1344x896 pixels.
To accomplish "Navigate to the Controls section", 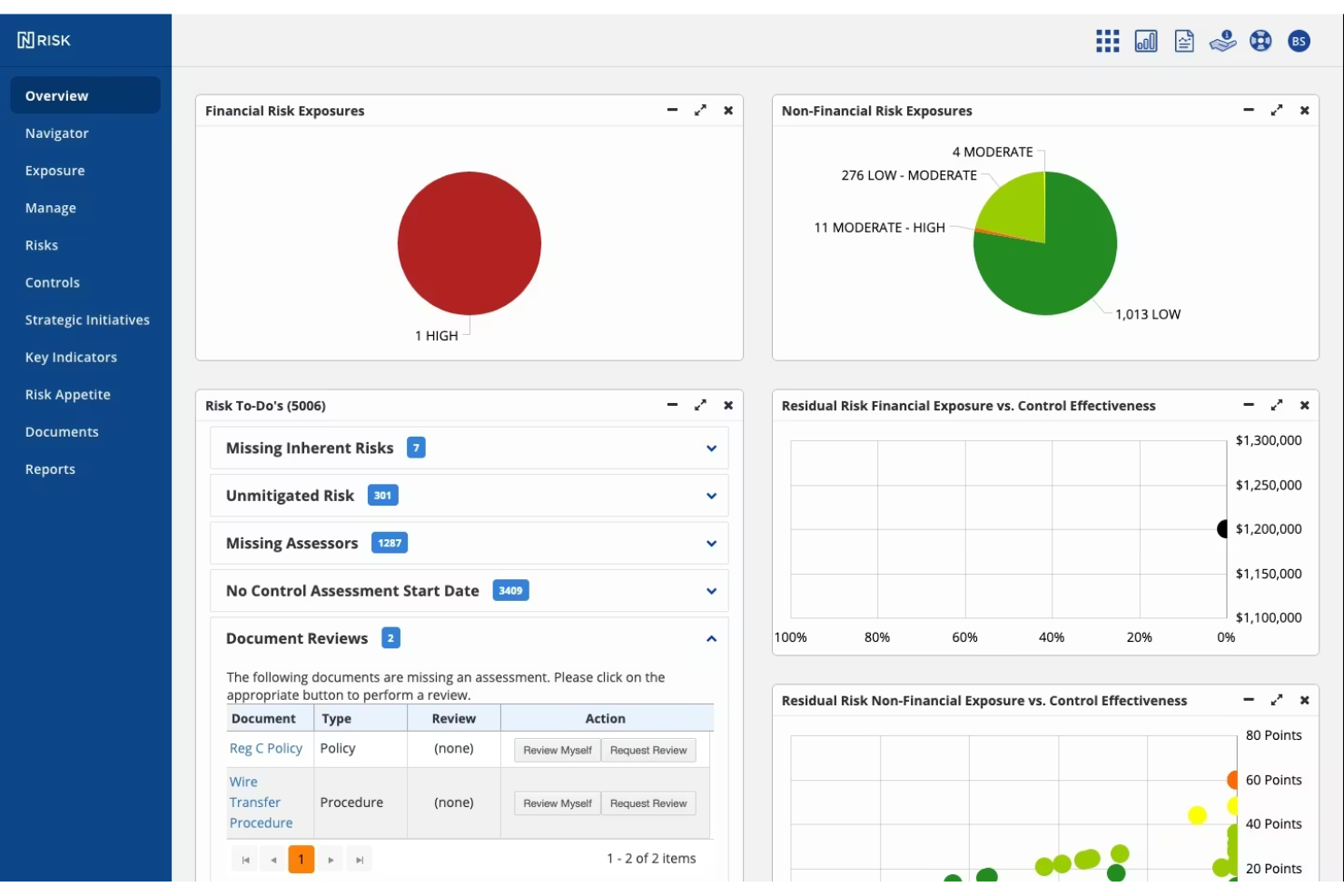I will pyautogui.click(x=53, y=282).
